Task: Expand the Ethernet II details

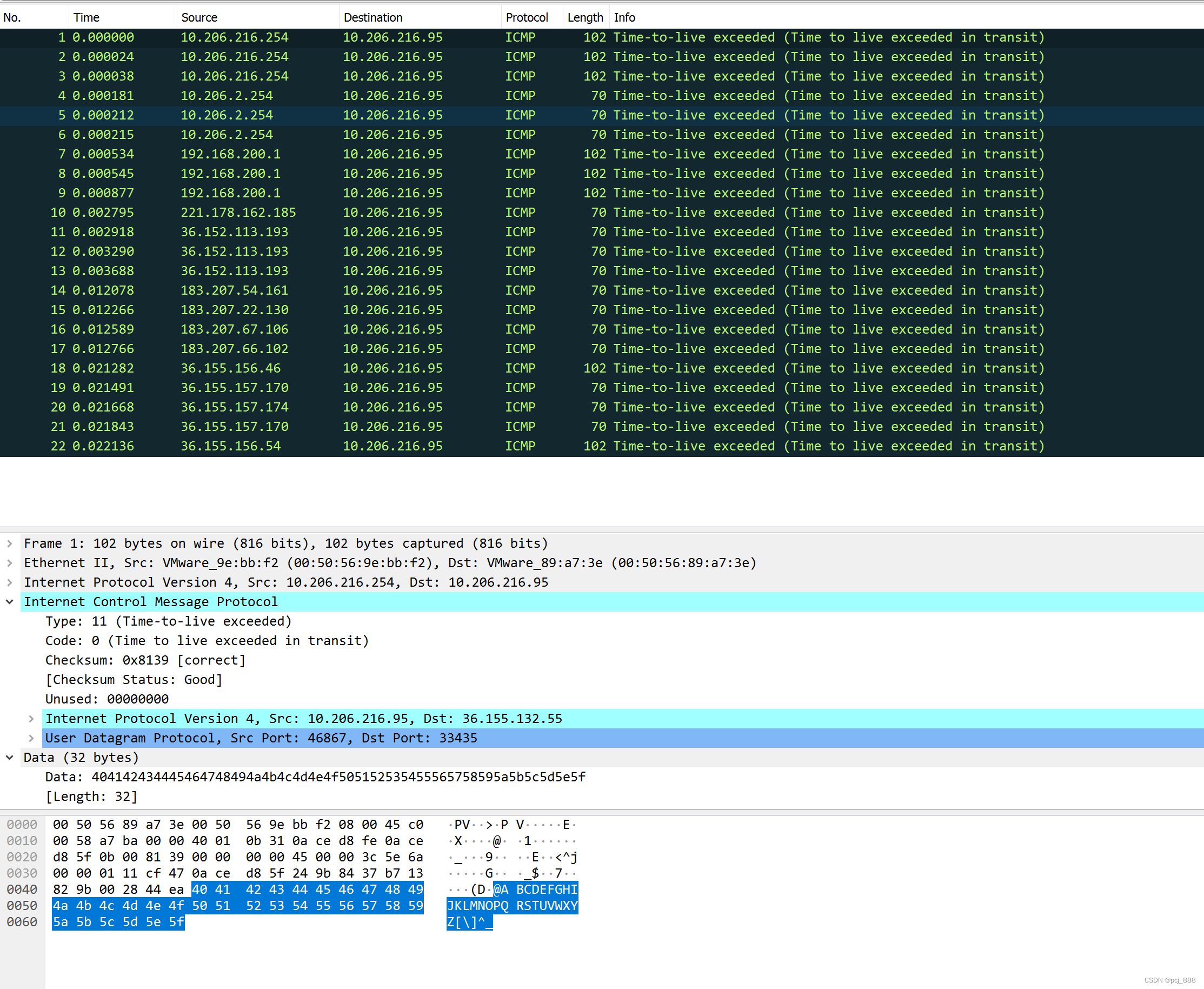Action: (x=10, y=563)
